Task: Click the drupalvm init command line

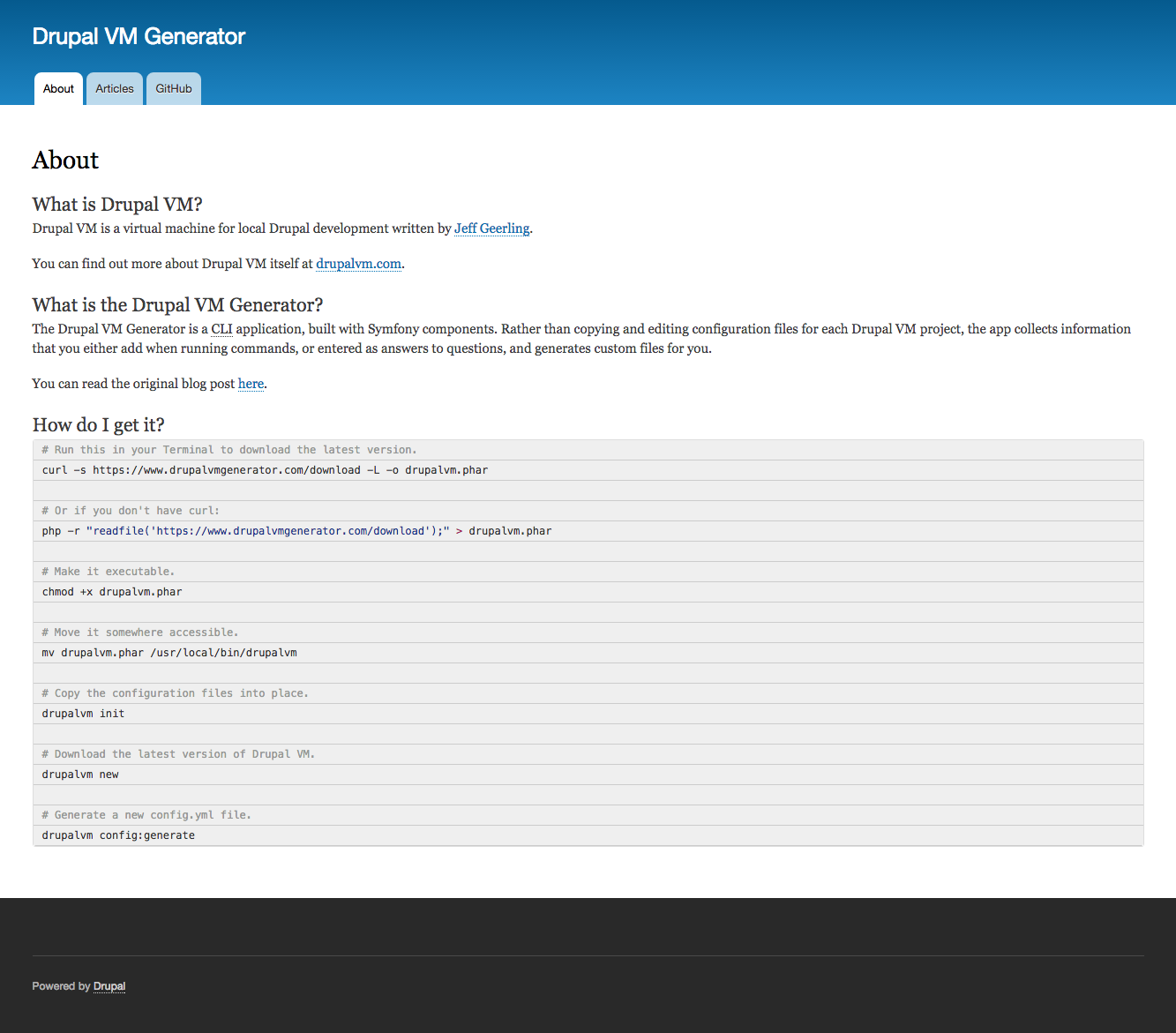Action: click(x=83, y=714)
